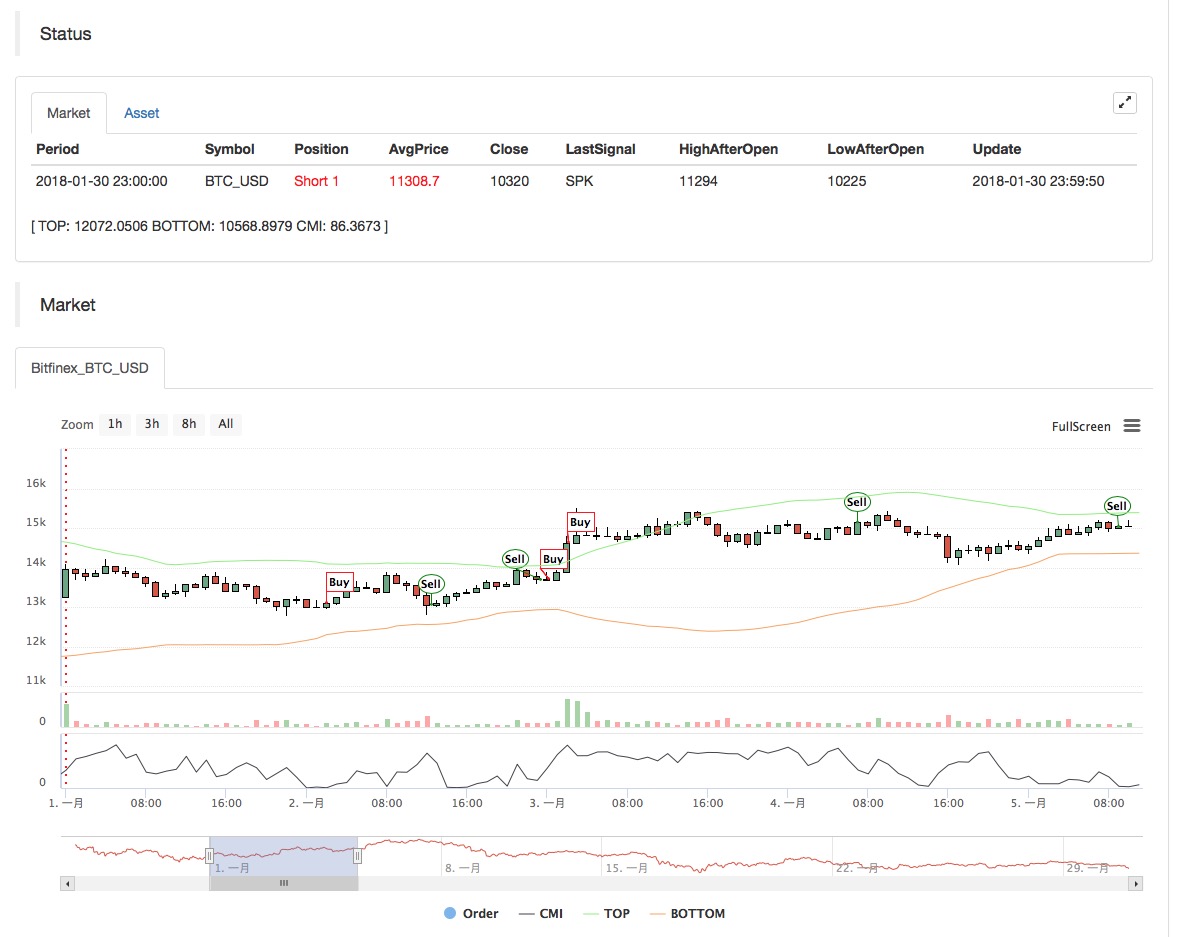Click the first Buy order marker

pos(339,582)
